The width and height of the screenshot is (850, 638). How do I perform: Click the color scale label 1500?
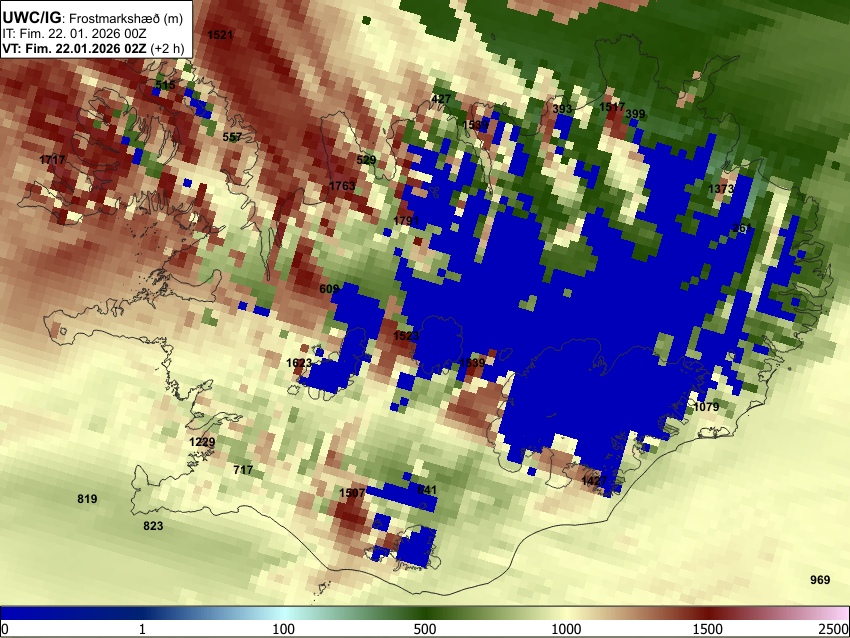coord(708,629)
